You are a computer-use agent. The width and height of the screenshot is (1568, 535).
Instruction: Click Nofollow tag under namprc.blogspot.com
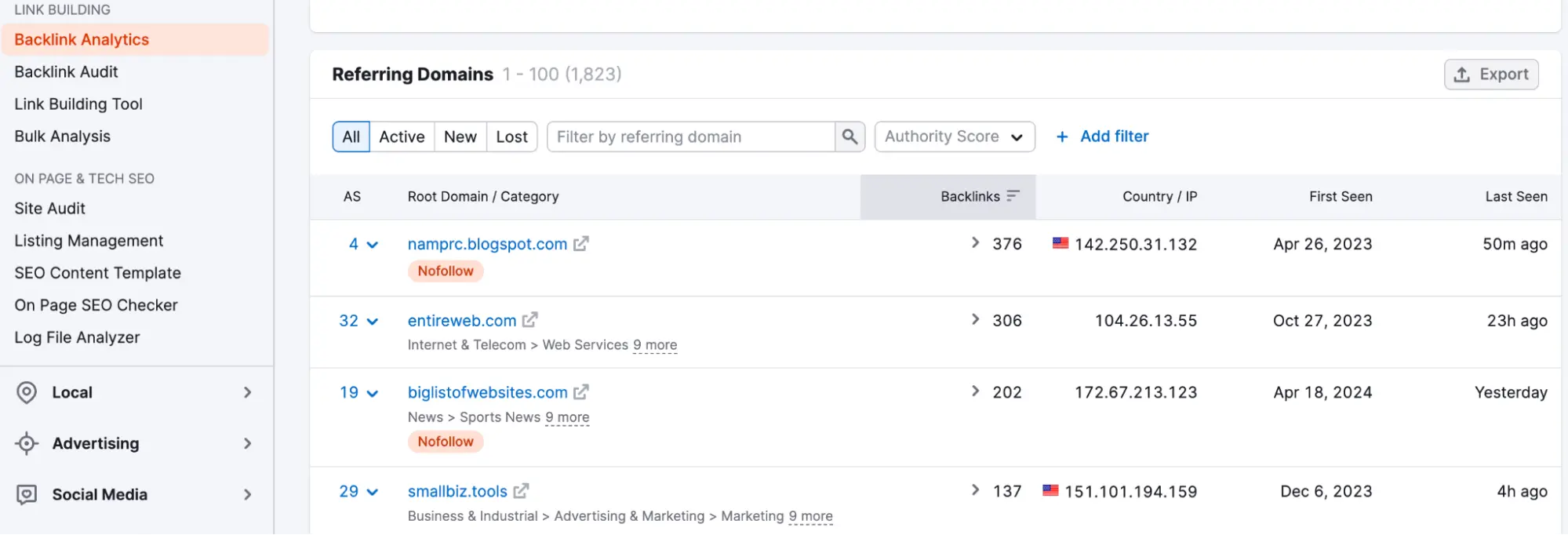(446, 271)
